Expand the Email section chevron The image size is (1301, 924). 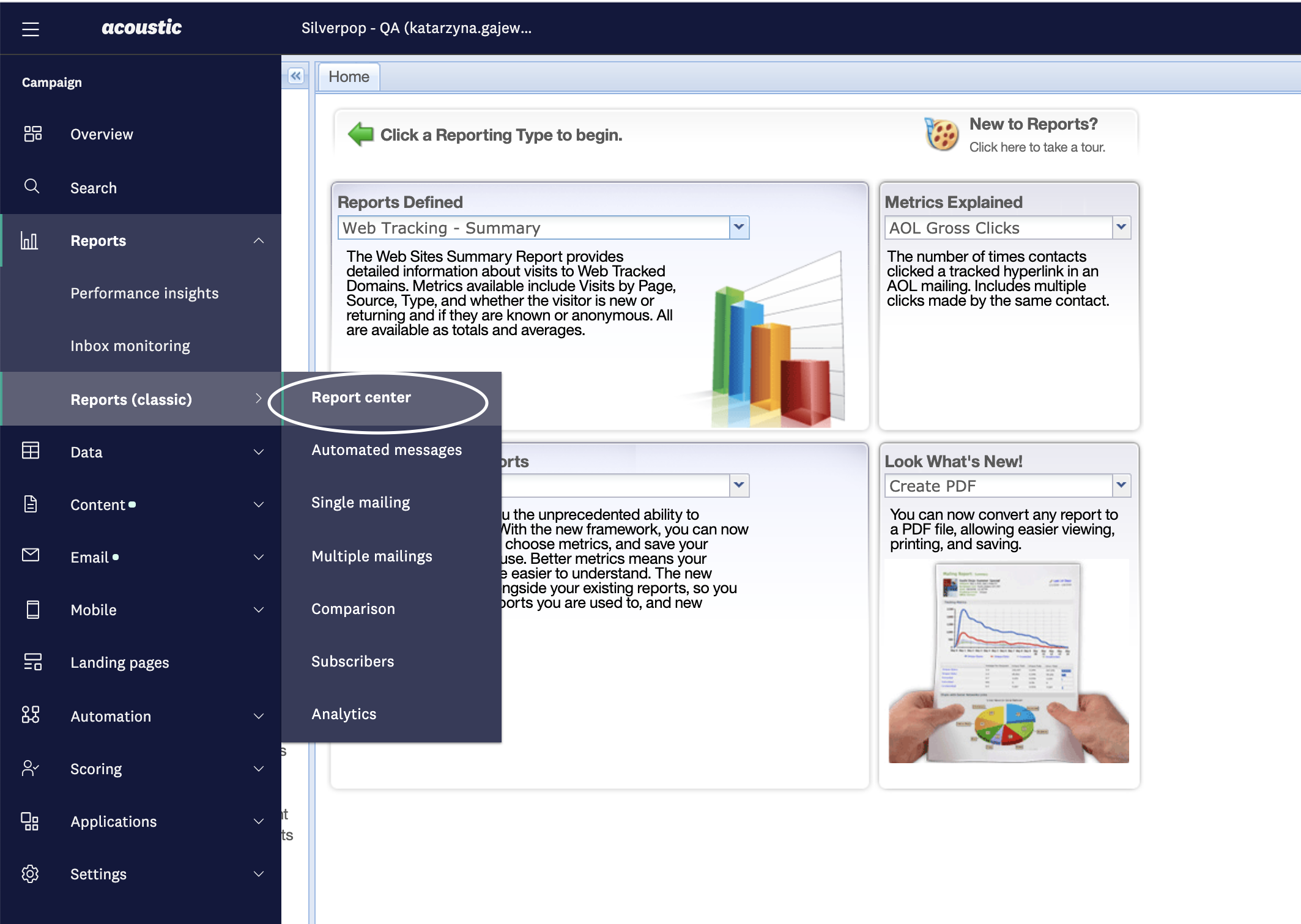point(259,557)
